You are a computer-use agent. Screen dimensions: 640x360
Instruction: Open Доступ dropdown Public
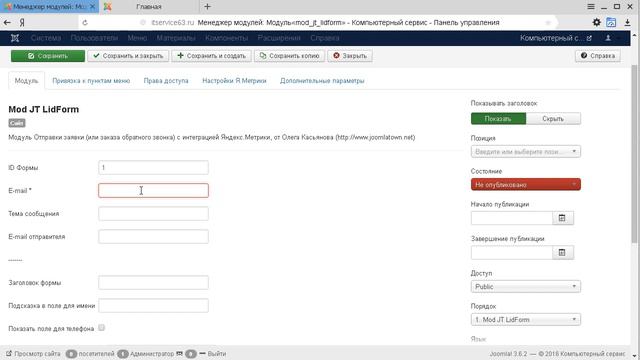(526, 287)
